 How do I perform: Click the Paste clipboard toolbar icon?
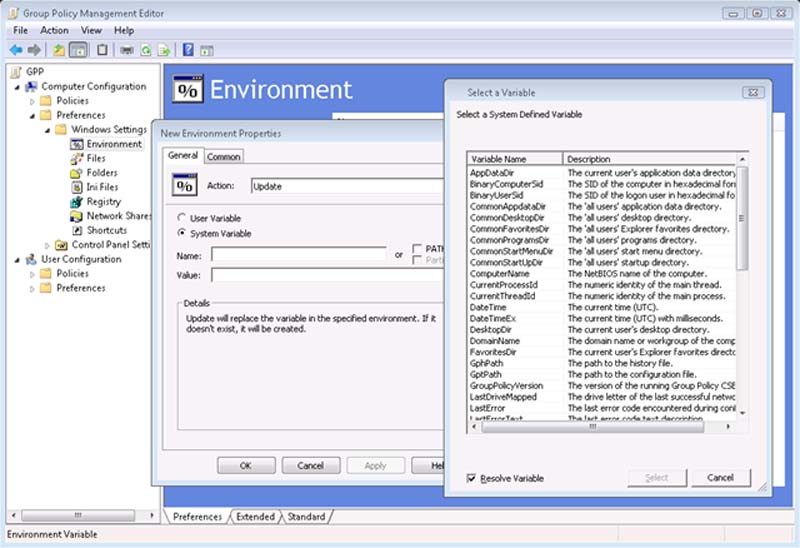[x=102, y=50]
